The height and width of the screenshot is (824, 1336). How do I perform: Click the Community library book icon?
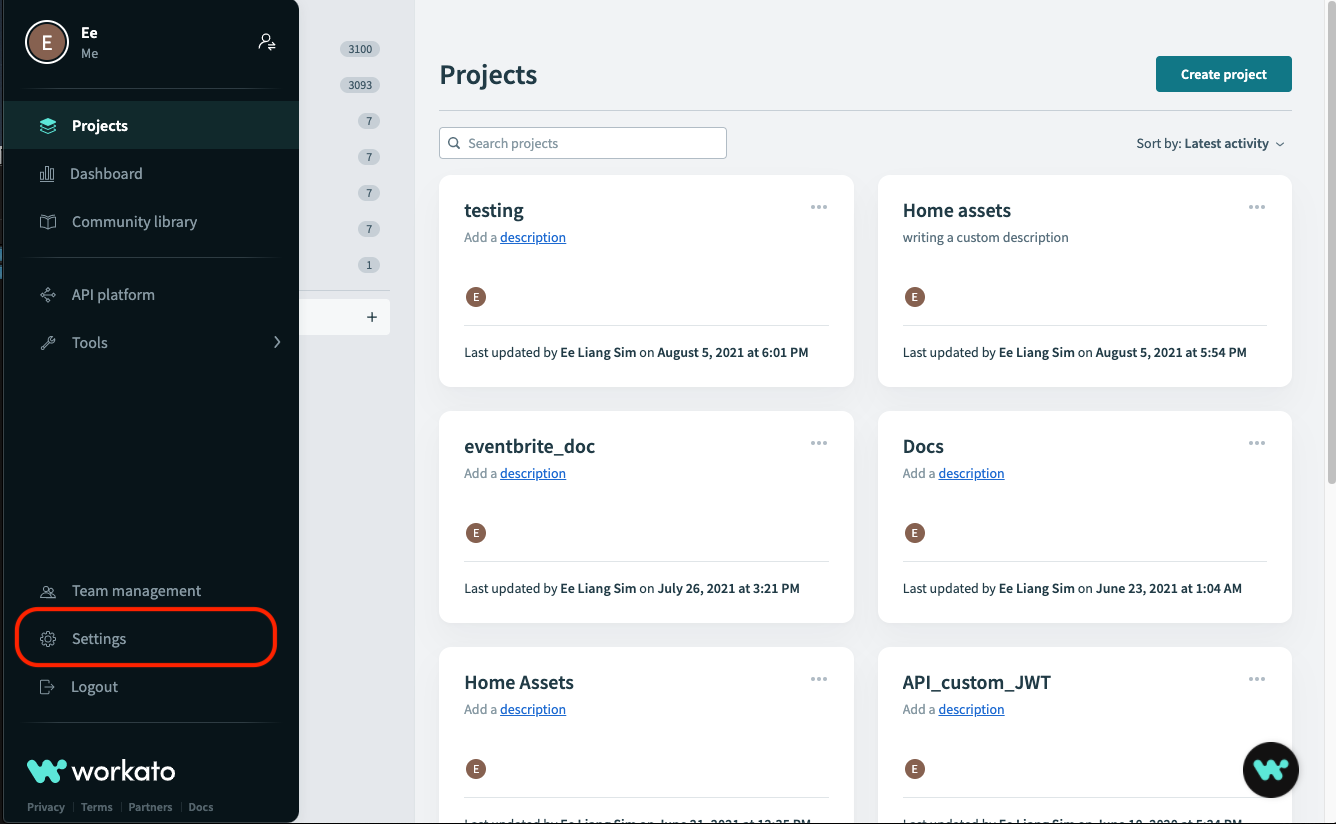tap(47, 221)
